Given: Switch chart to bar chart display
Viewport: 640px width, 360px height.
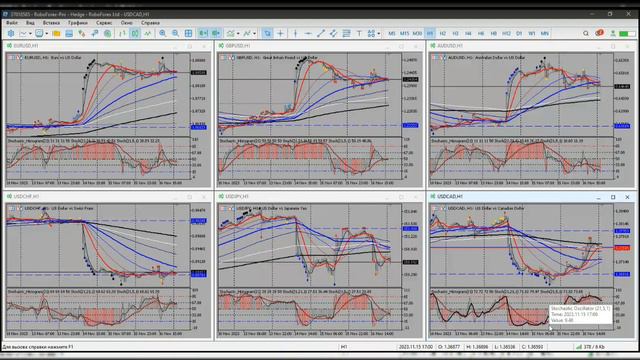Looking at the screenshot, I should tap(122, 33).
